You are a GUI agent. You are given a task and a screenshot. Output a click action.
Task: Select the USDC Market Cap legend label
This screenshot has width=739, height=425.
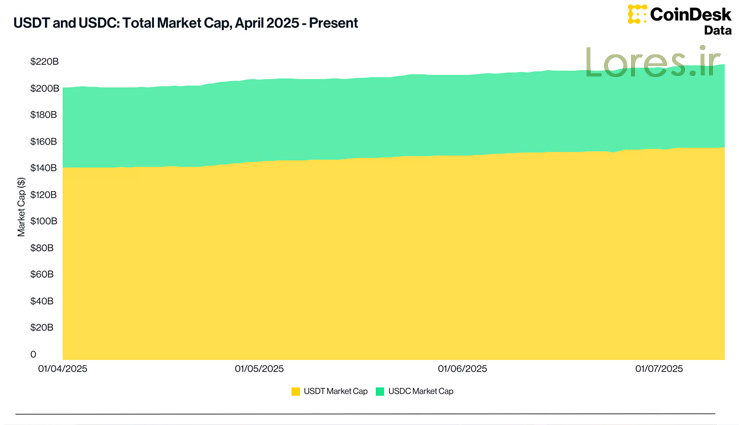click(421, 391)
